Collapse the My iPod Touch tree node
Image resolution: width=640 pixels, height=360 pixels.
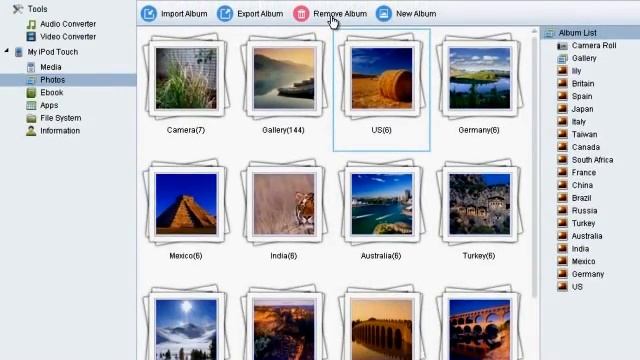click(7, 51)
